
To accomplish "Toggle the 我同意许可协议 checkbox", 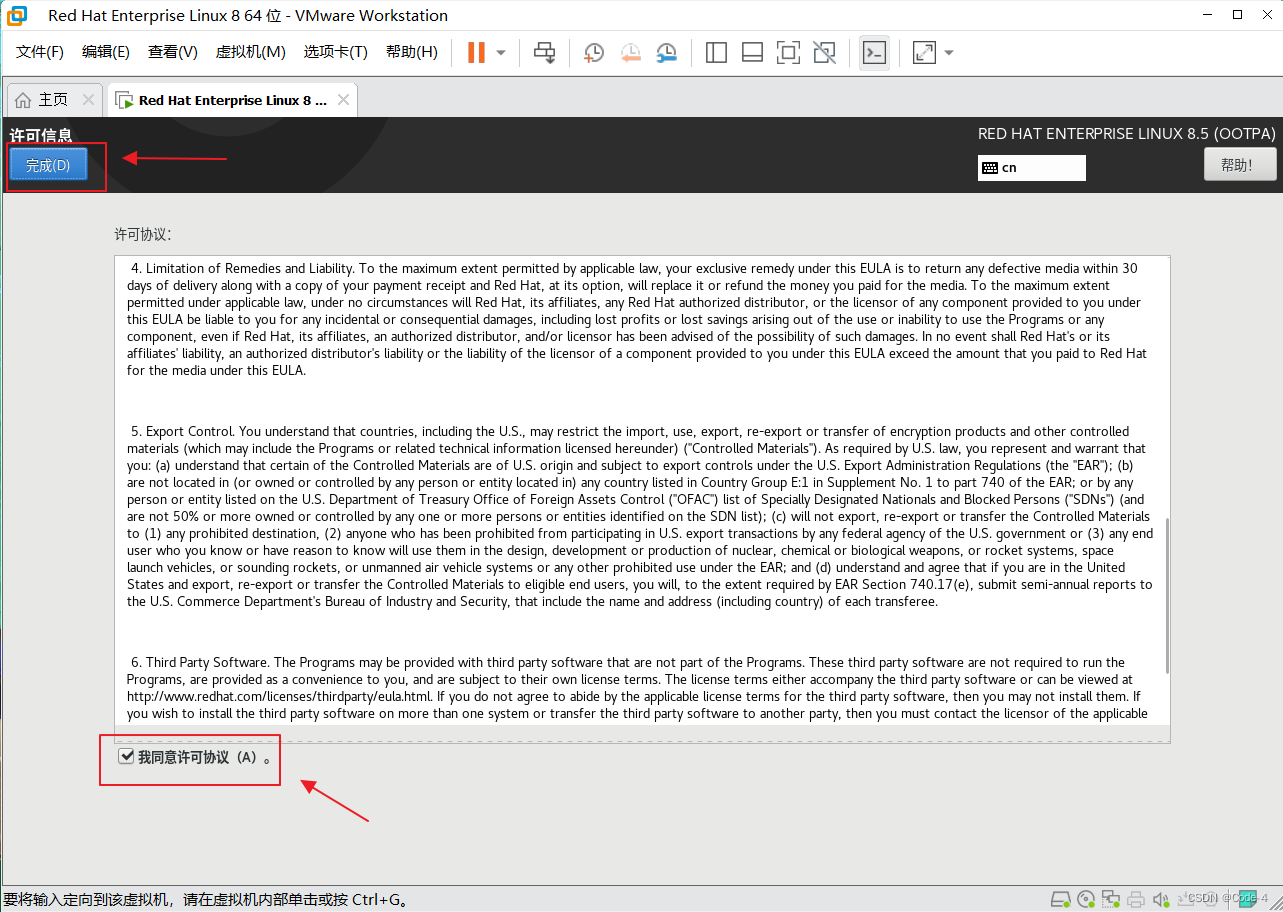I will pyautogui.click(x=126, y=756).
